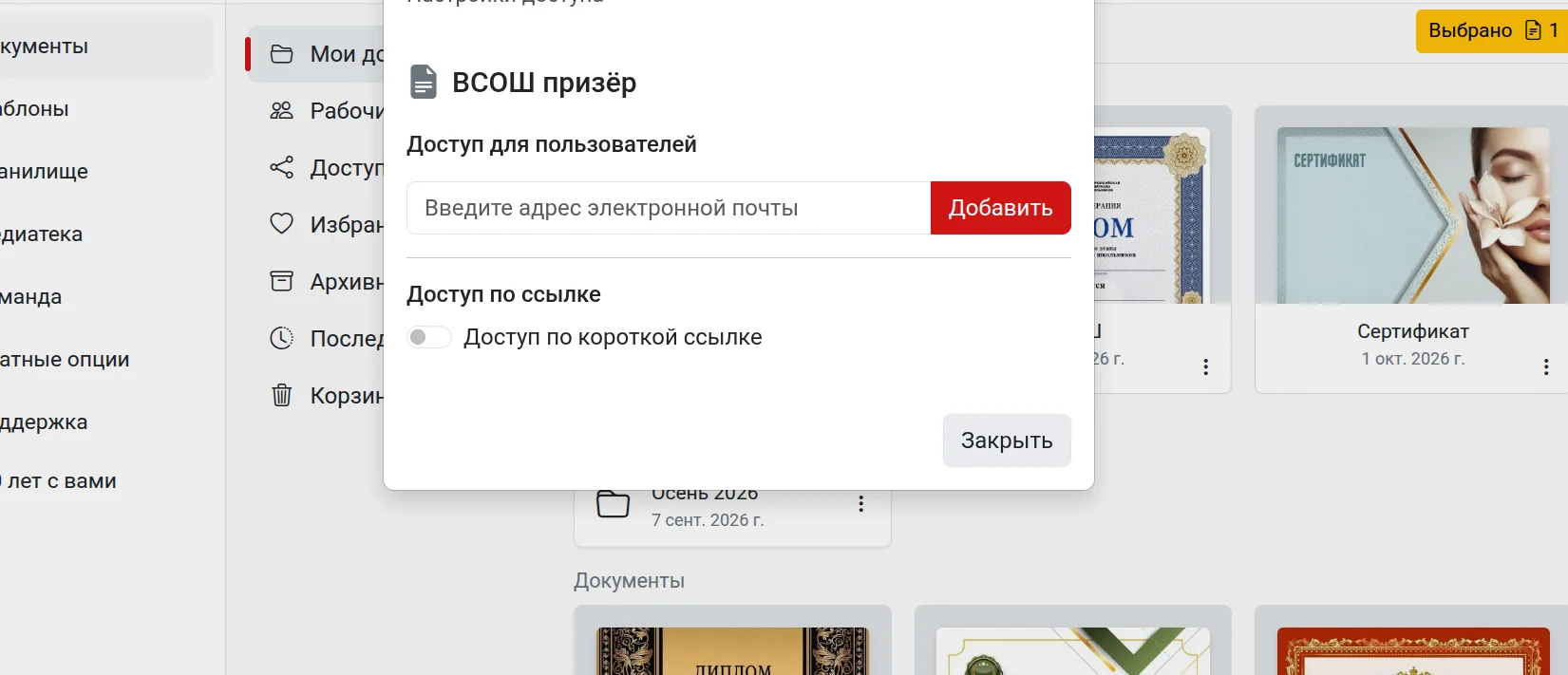Click the date 1 окт. 2026 г.

[x=1413, y=359]
